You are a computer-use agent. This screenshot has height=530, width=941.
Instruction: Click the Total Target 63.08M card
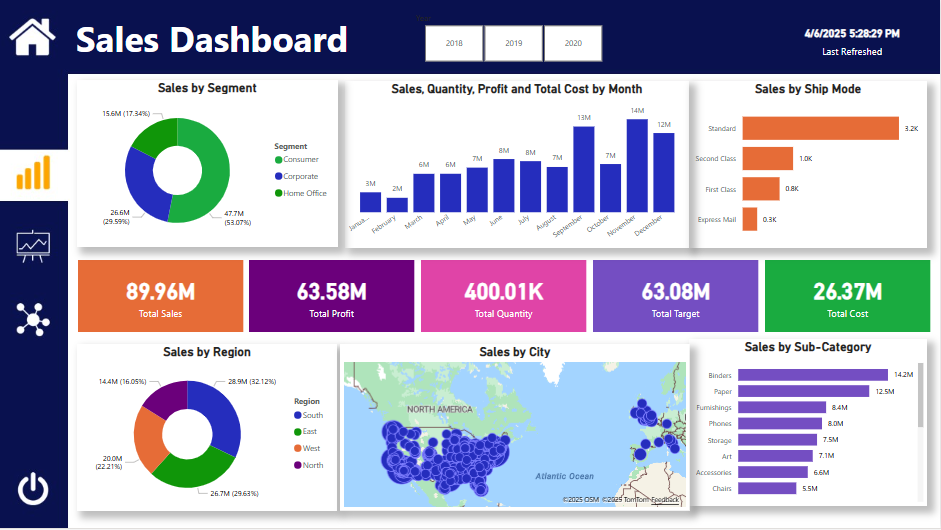675,296
